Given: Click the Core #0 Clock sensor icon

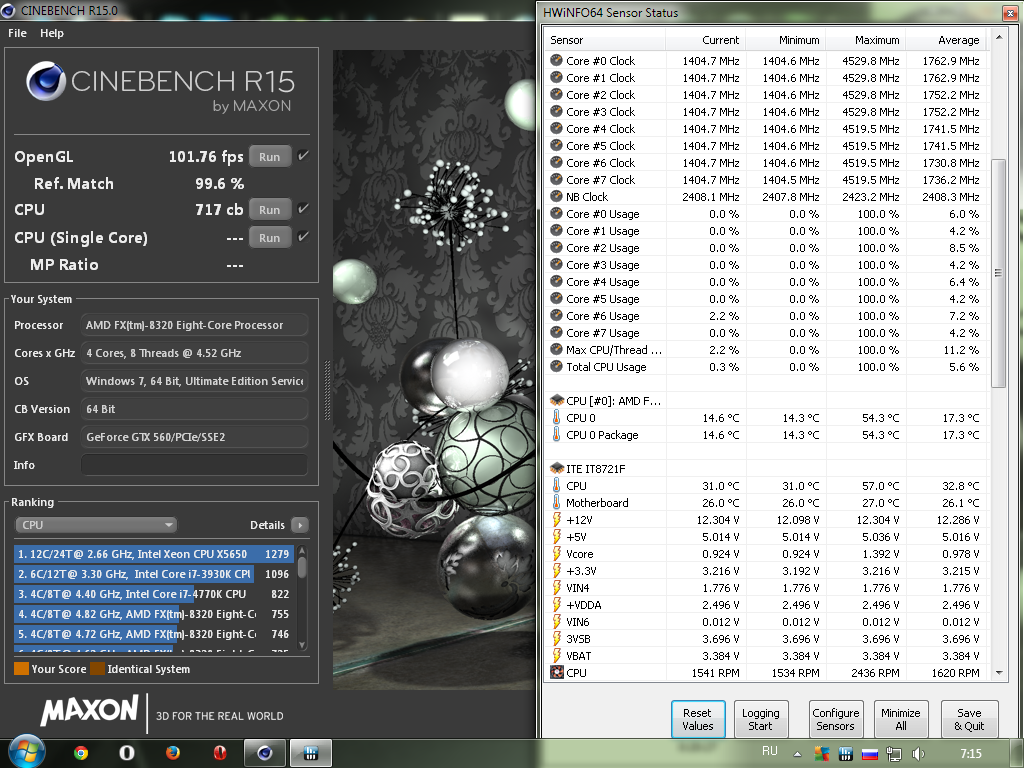Looking at the screenshot, I should coord(556,60).
